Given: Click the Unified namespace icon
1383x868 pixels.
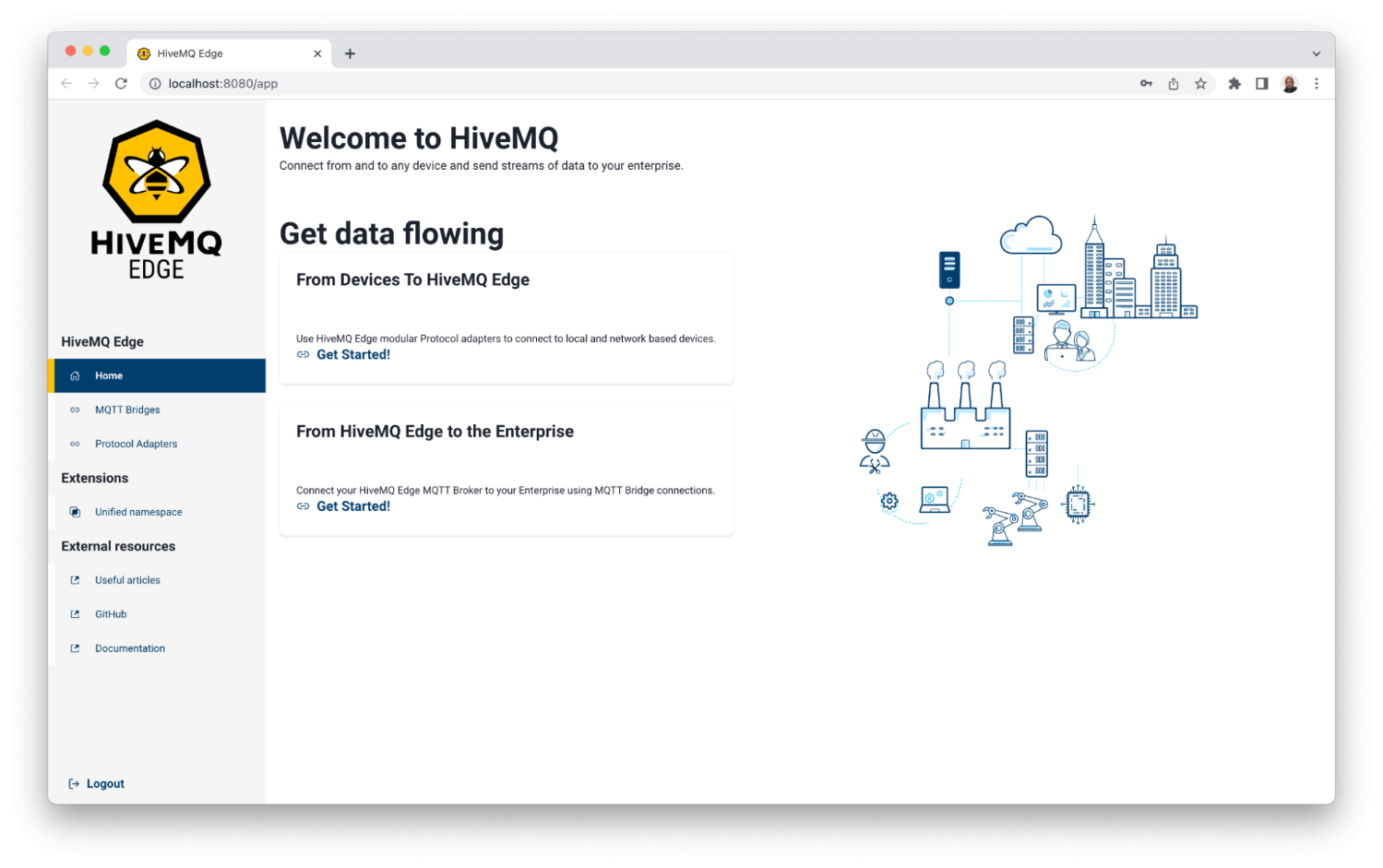Looking at the screenshot, I should pos(75,512).
